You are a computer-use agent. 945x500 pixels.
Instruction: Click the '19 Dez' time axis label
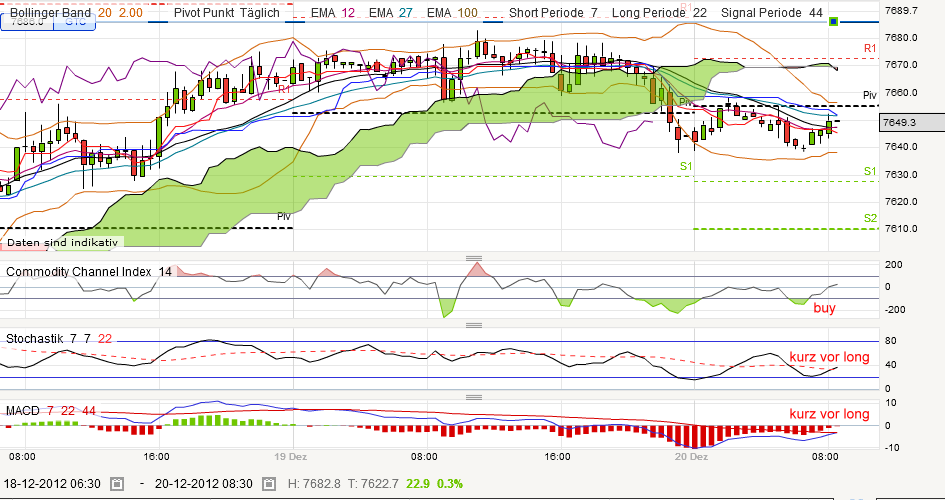point(291,457)
